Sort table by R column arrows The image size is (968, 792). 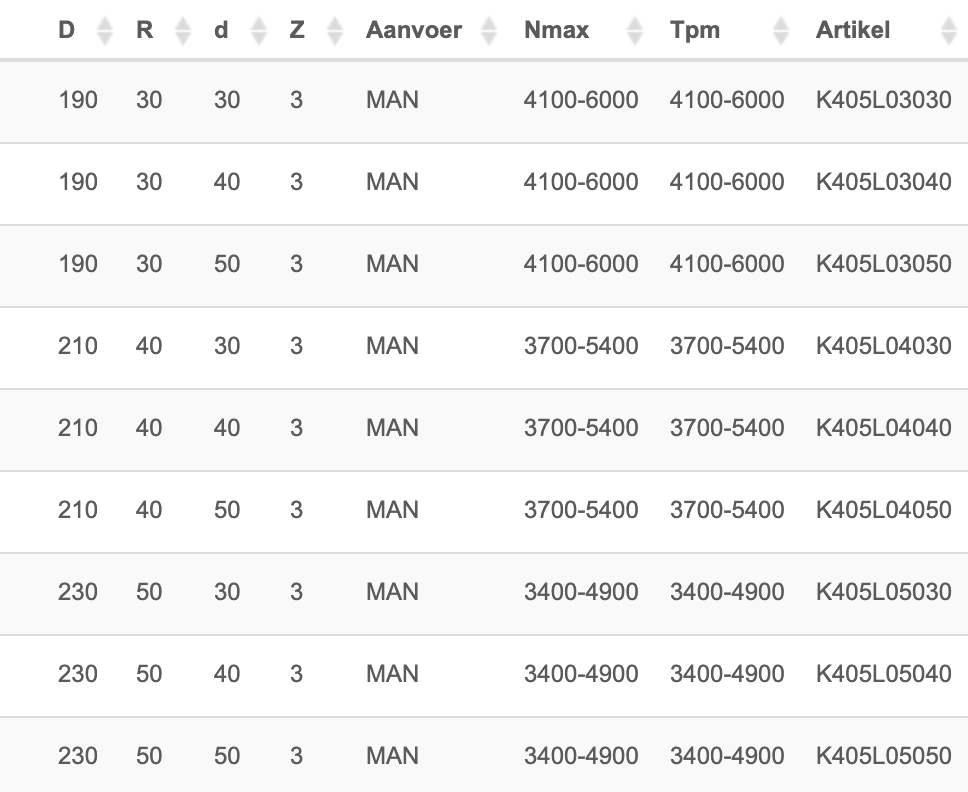(183, 31)
